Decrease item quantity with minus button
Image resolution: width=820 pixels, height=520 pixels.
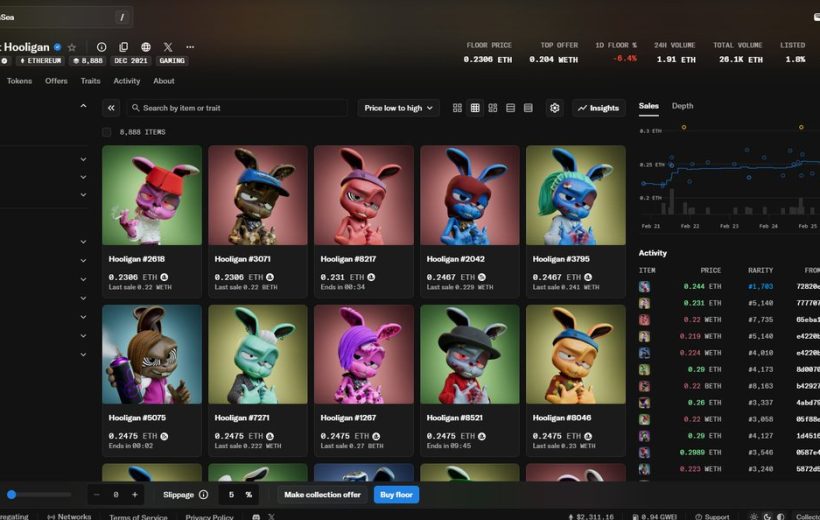click(x=96, y=494)
